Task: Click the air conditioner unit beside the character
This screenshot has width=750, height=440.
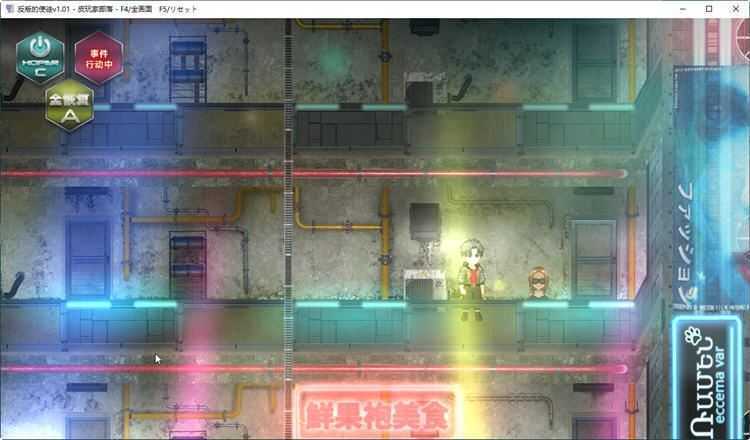Action: (x=422, y=283)
